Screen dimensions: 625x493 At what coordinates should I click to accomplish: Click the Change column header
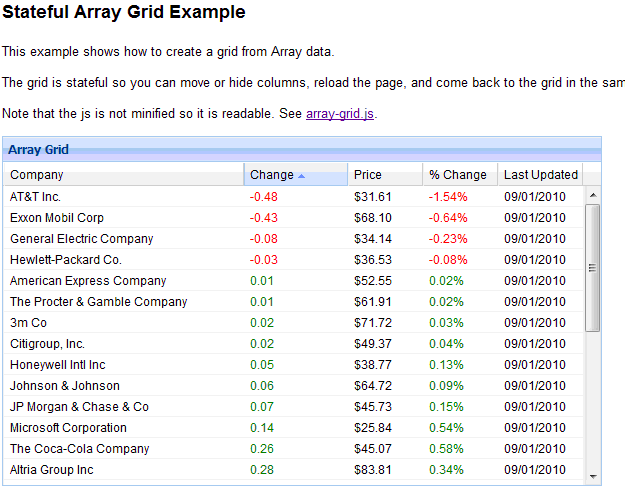(296, 175)
